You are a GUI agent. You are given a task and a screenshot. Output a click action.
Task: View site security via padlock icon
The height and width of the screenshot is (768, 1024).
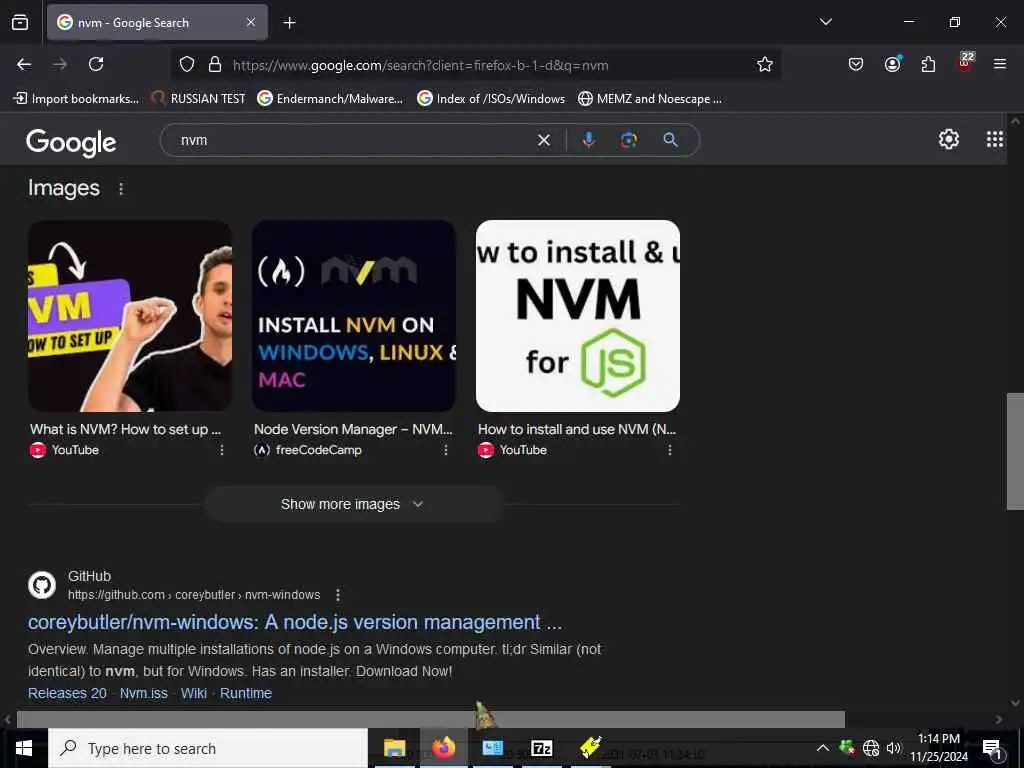click(215, 65)
